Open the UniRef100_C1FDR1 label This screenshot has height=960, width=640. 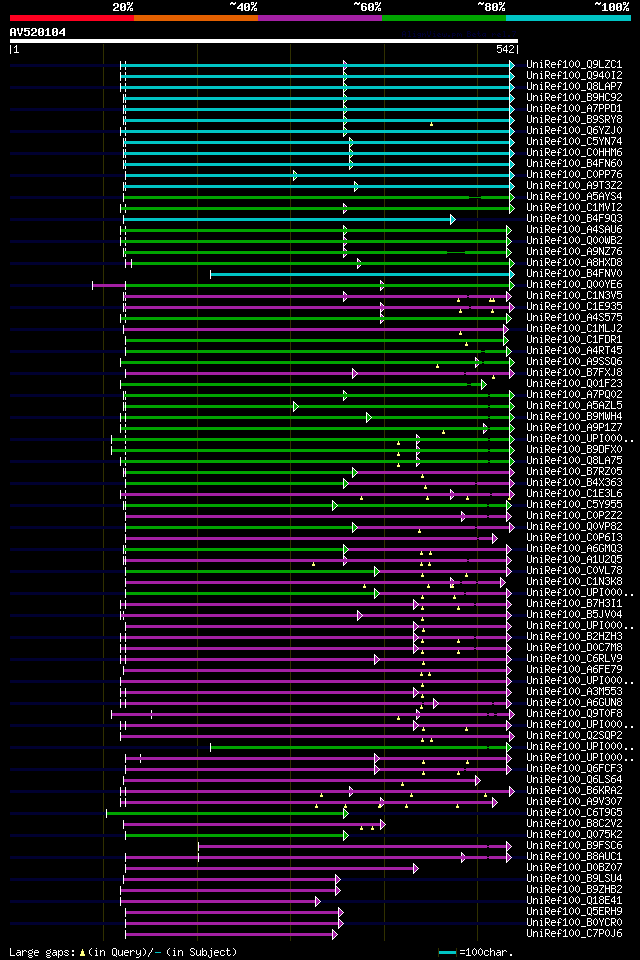(574, 340)
